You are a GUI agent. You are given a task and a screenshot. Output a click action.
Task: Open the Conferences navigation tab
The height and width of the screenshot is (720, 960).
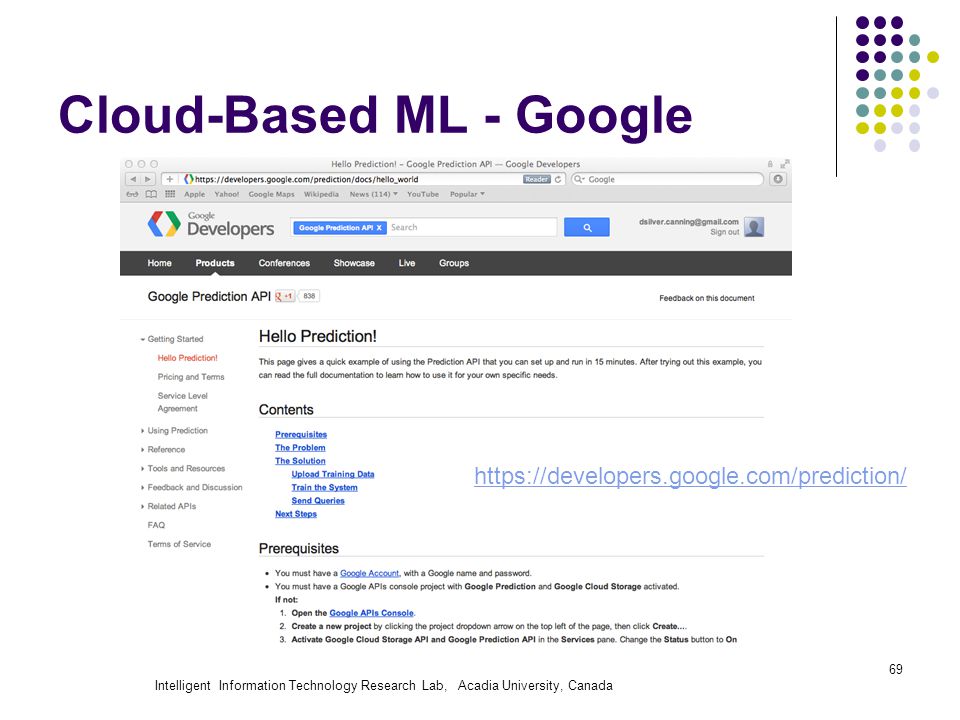(284, 263)
